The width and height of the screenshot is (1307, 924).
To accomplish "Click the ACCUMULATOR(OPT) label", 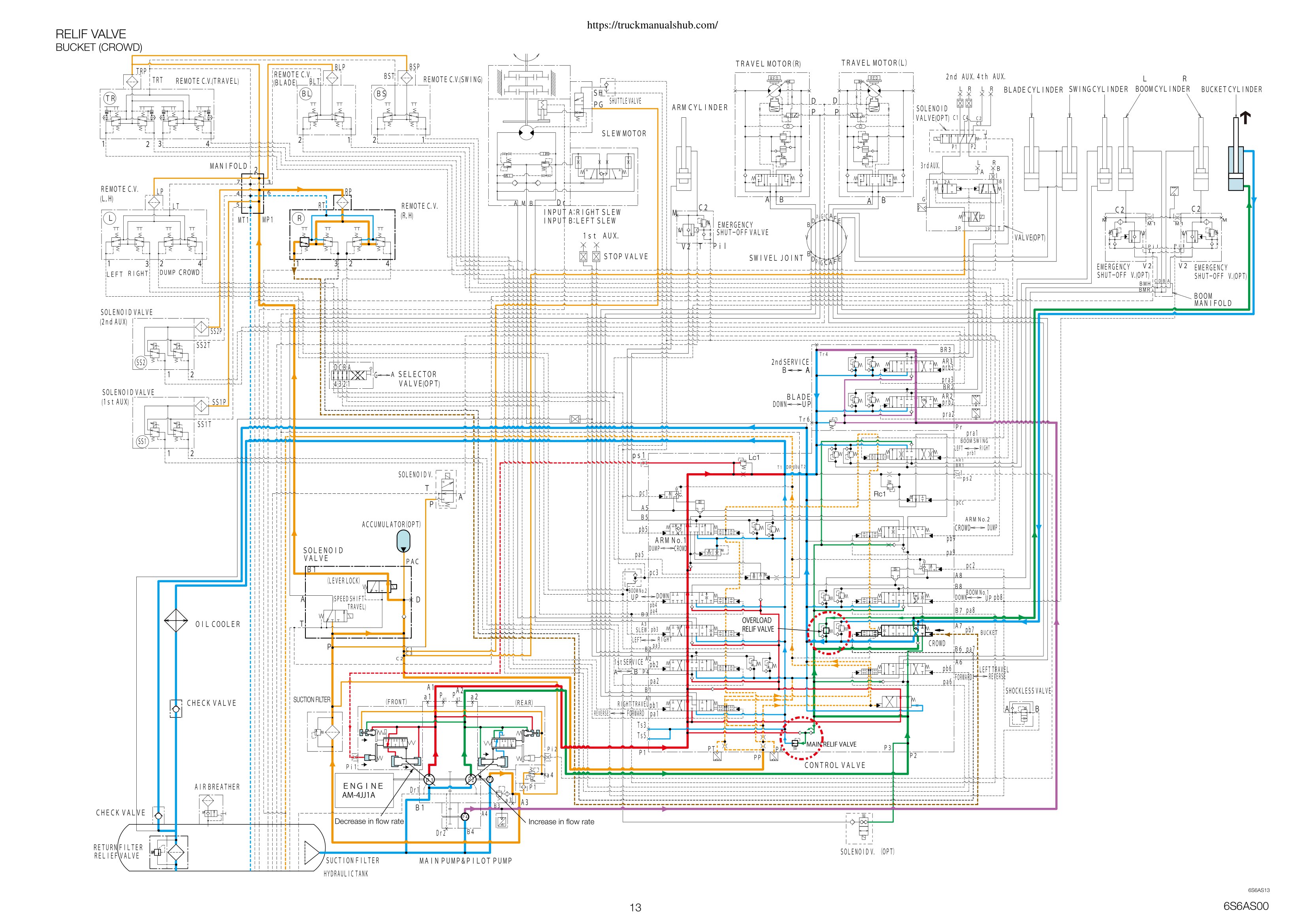I will coord(392,524).
